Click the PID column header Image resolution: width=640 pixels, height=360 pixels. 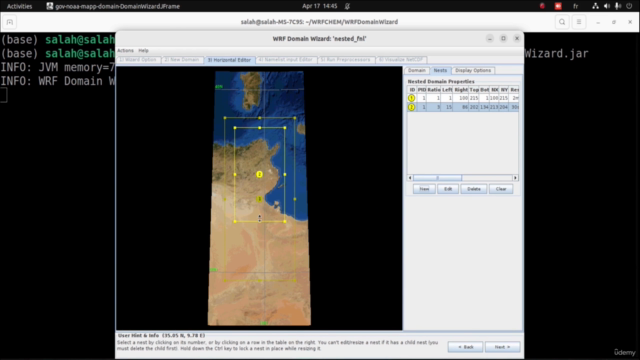click(x=422, y=90)
